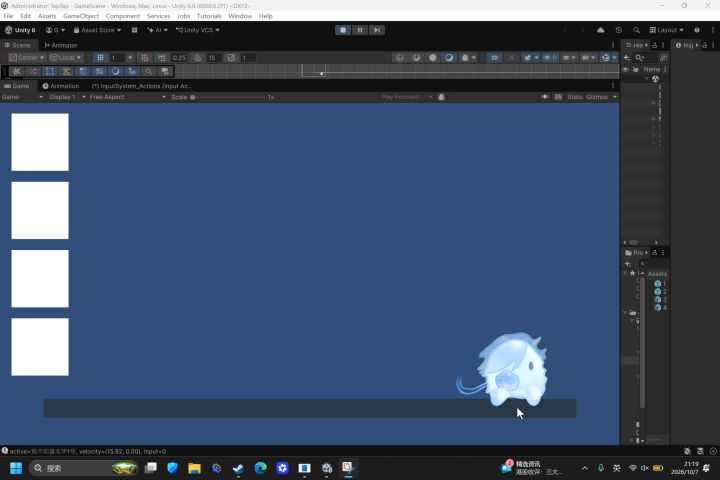The image size is (720, 480).
Task: Open the Display 1 dropdown in Game view
Action: pyautogui.click(x=68, y=97)
